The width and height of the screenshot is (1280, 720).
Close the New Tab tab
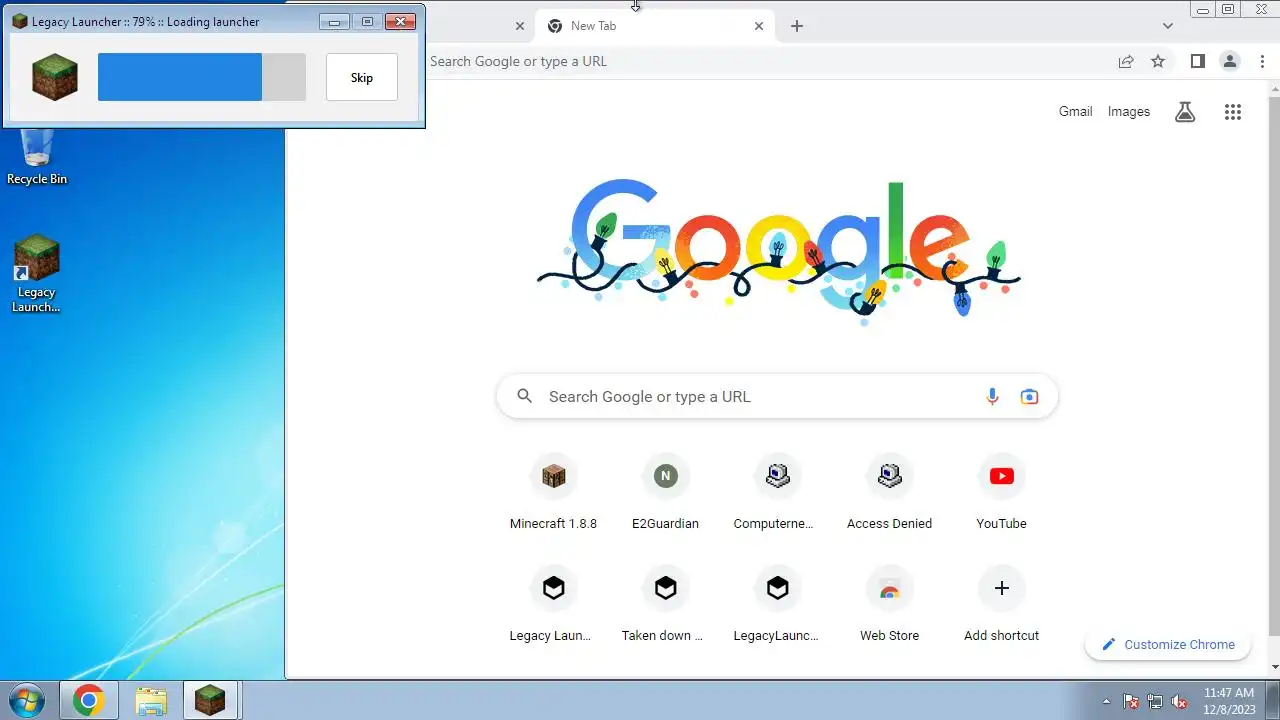[x=759, y=26]
